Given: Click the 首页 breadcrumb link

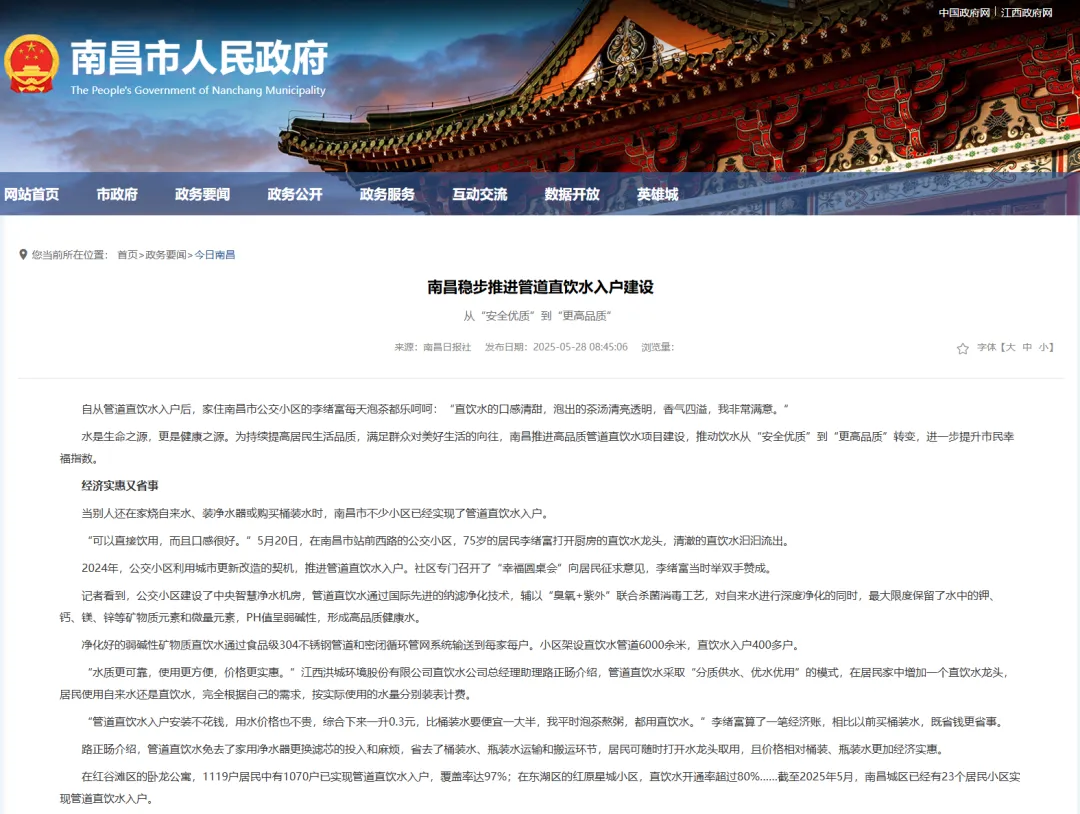Looking at the screenshot, I should coord(127,255).
